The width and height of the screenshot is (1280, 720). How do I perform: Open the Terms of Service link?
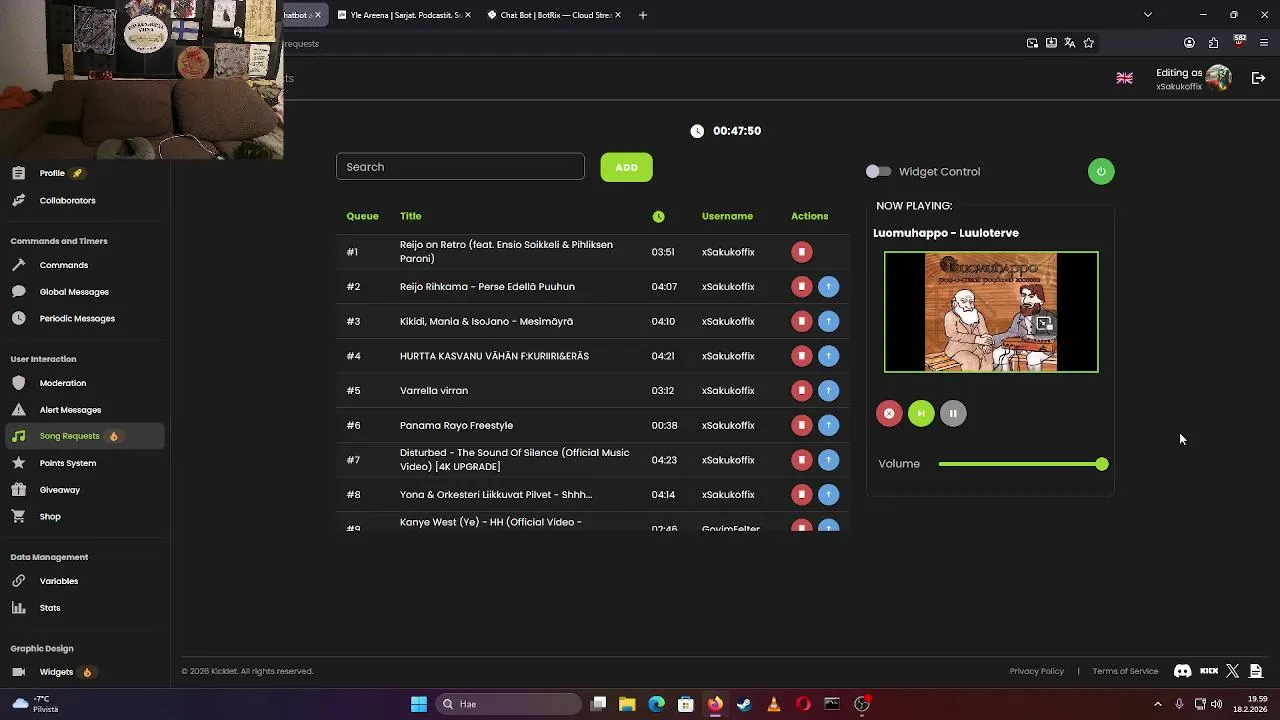point(1125,671)
